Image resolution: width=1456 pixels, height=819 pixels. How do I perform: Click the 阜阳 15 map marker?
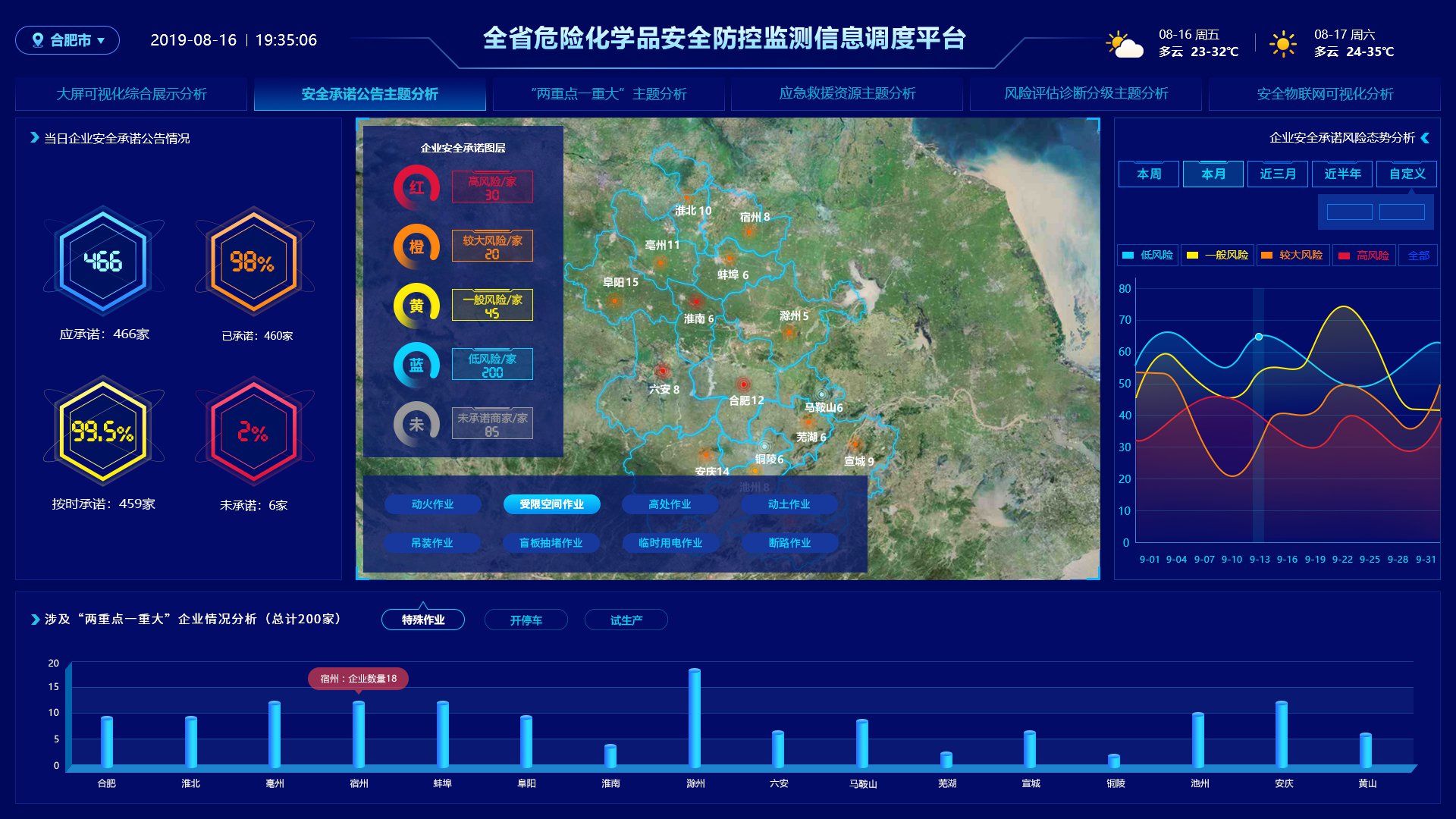coord(614,300)
